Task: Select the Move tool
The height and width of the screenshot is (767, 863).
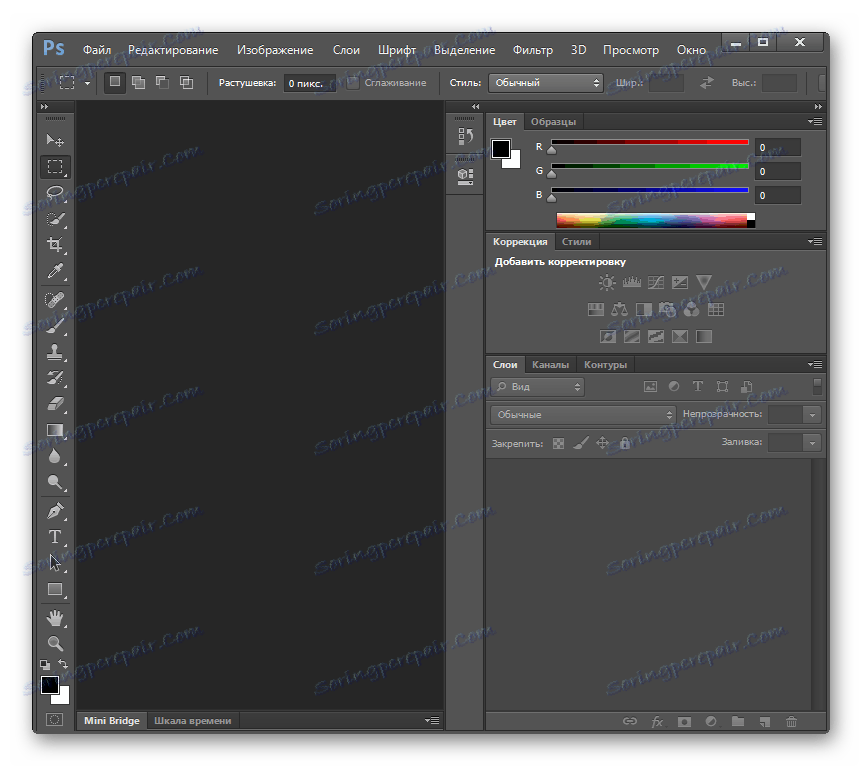Action: 55,141
